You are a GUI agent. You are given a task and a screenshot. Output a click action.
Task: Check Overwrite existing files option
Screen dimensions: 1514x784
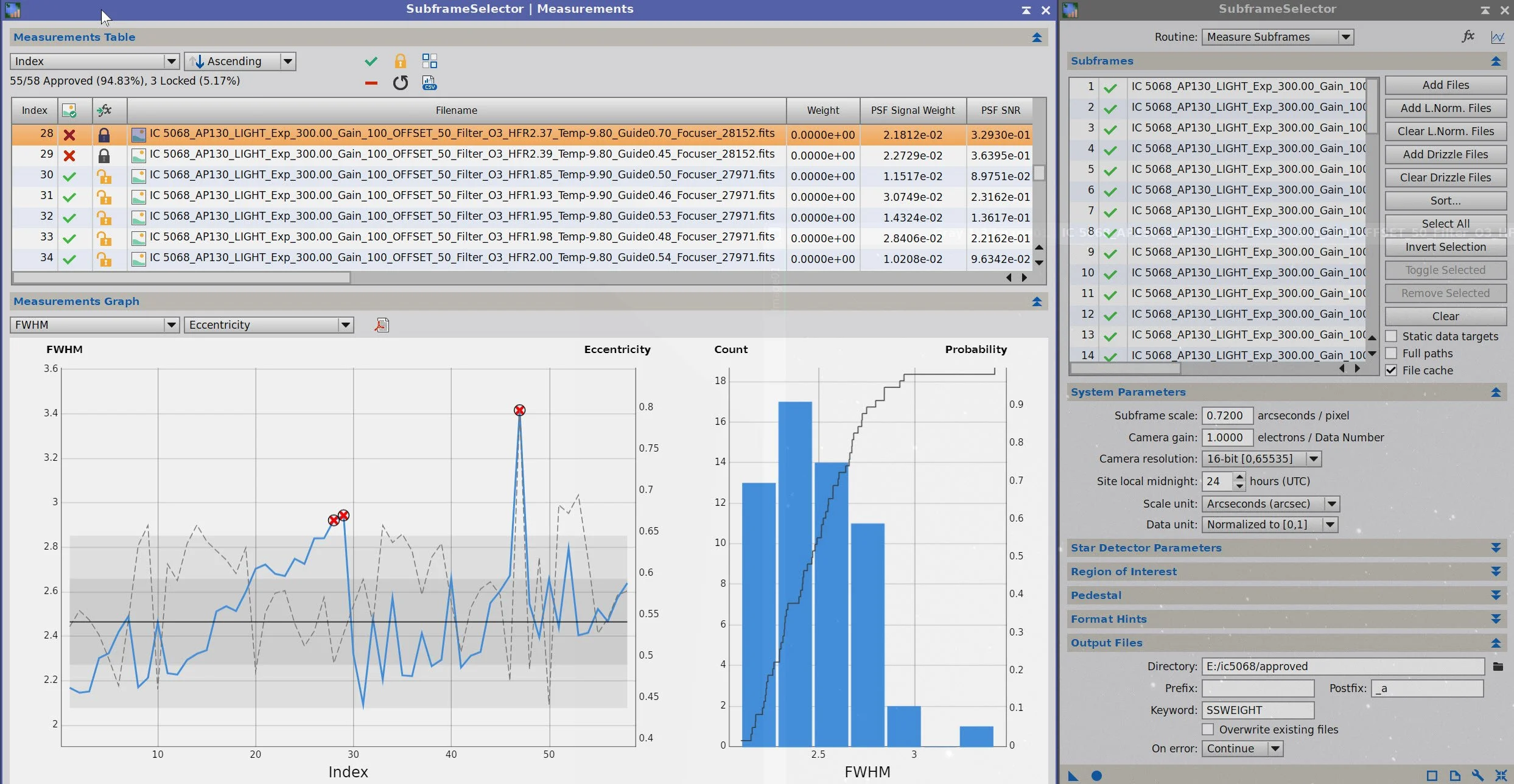[x=1208, y=729]
